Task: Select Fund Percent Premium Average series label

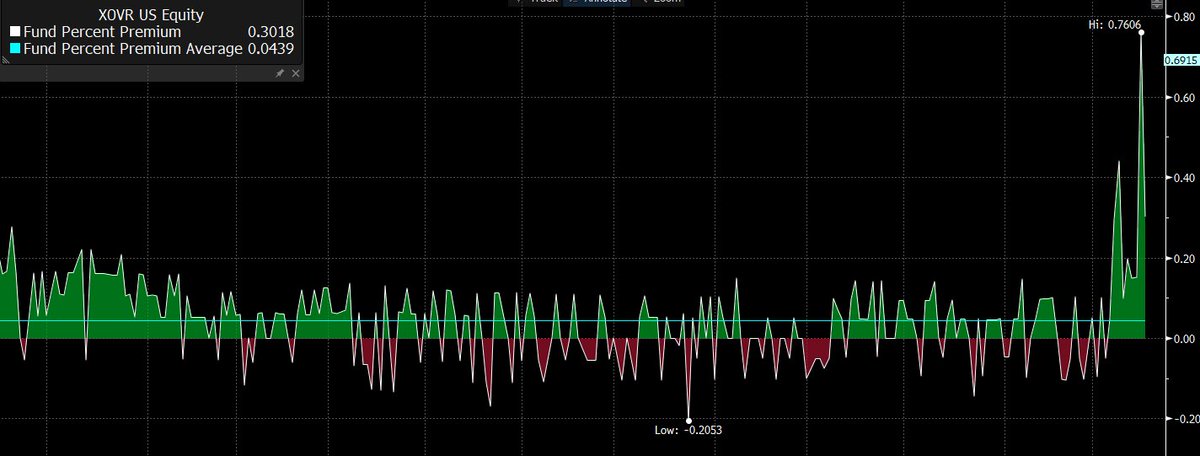Action: tap(132, 47)
